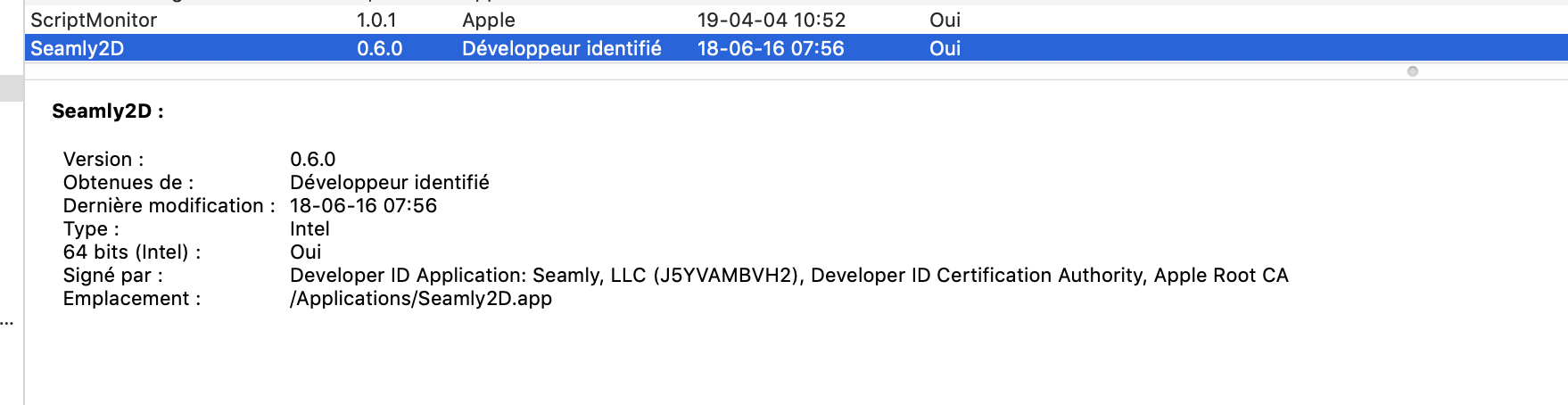Grab the split pane divider handle

pyautogui.click(x=1413, y=71)
